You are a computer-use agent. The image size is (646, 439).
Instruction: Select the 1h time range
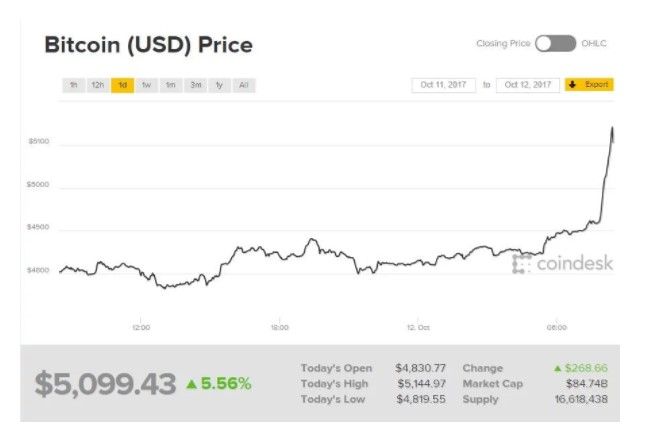(73, 85)
